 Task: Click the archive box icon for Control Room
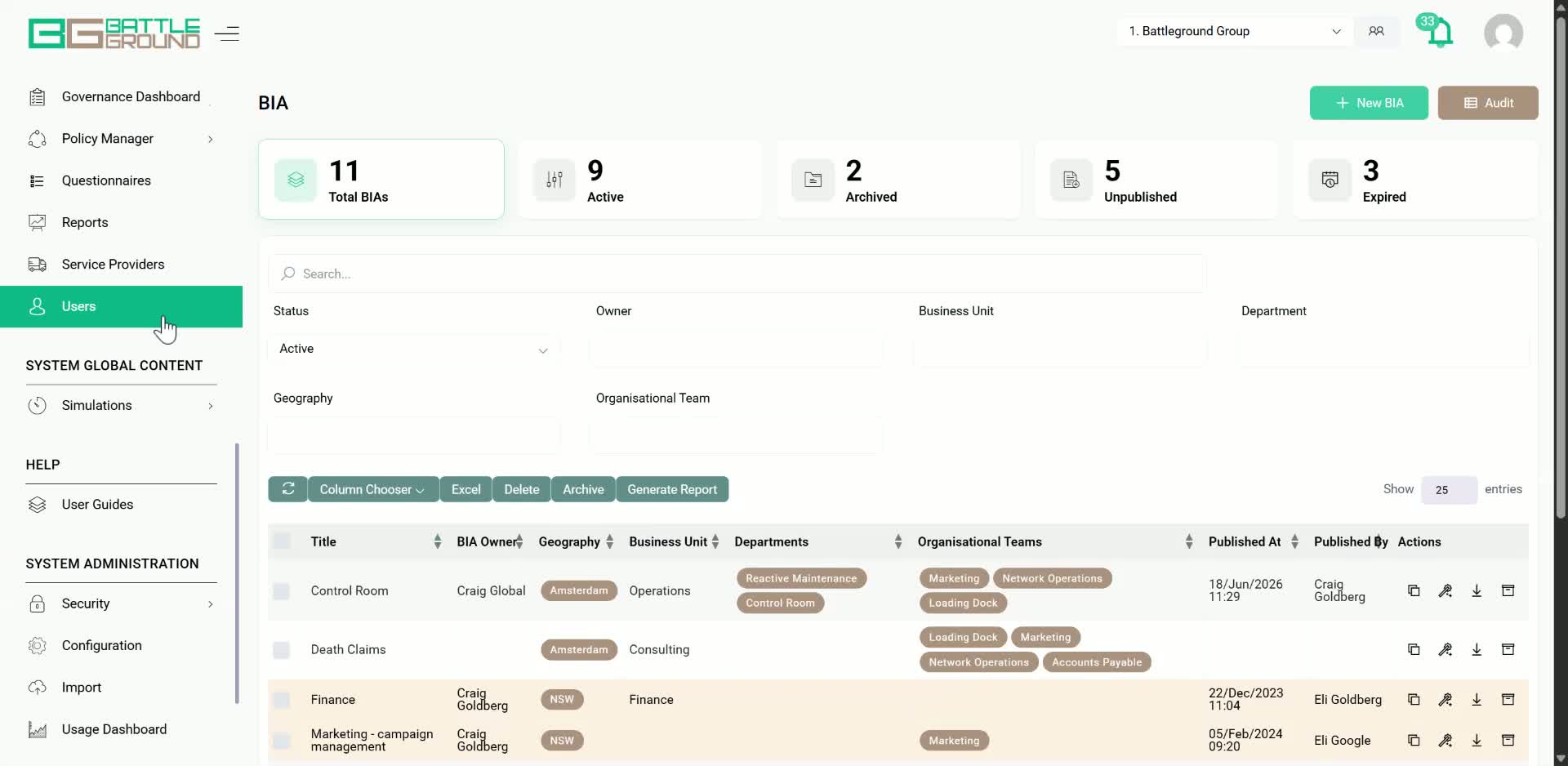click(x=1508, y=590)
